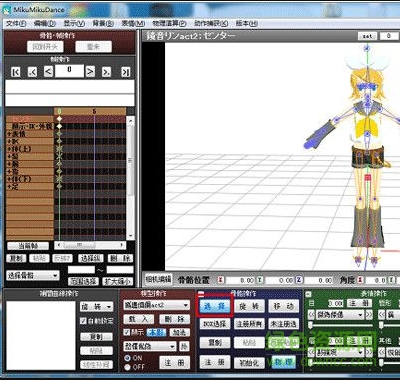The width and height of the screenshot is (400, 380).
Task: Open the 旋转 dropdown in interpolation panel
Action: tap(97, 306)
